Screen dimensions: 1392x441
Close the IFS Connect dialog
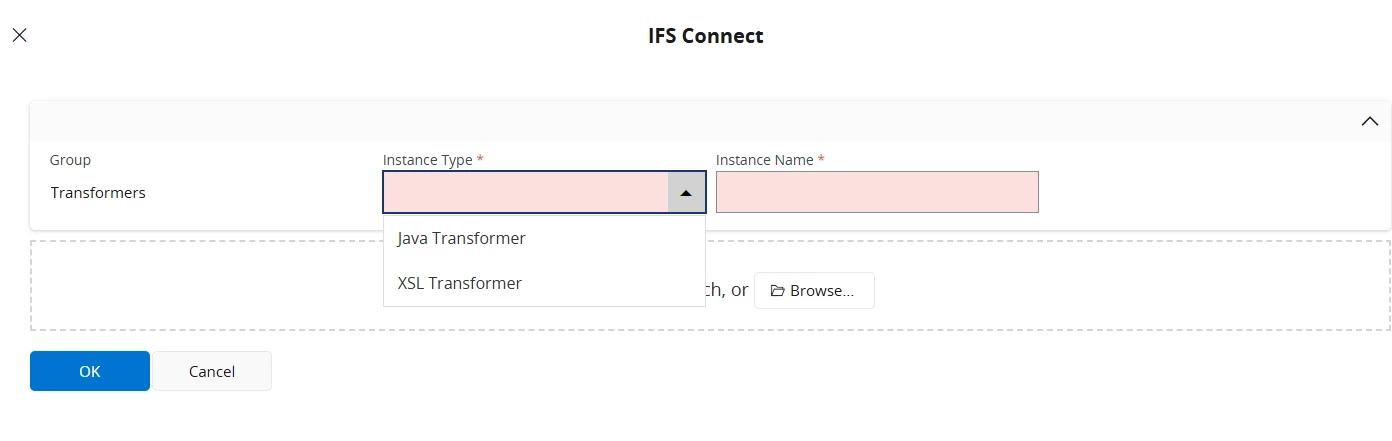(19, 35)
